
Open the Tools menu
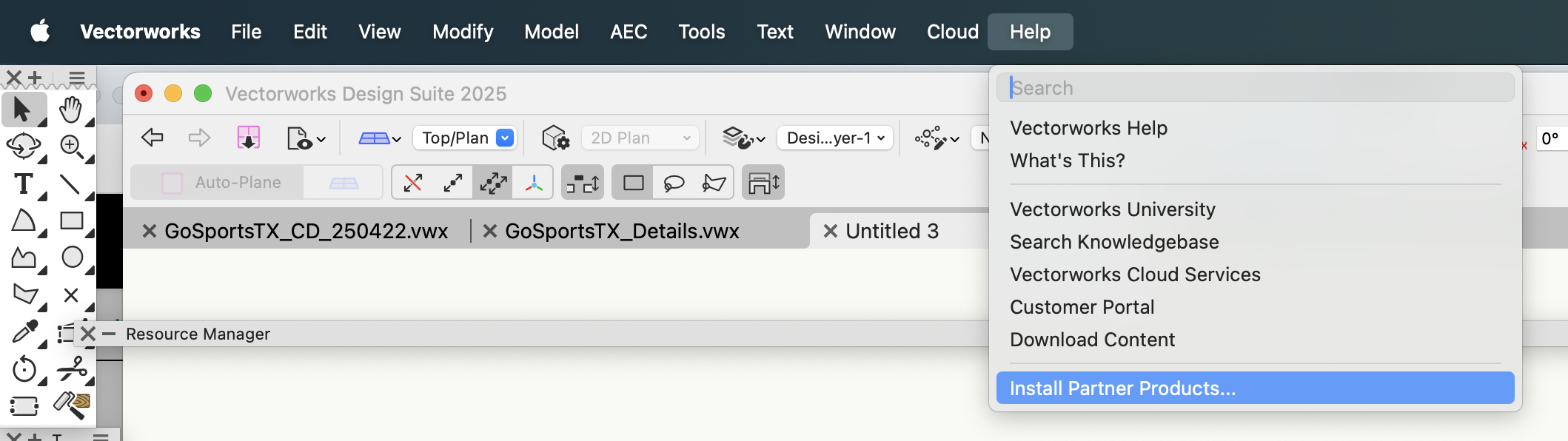click(x=701, y=32)
